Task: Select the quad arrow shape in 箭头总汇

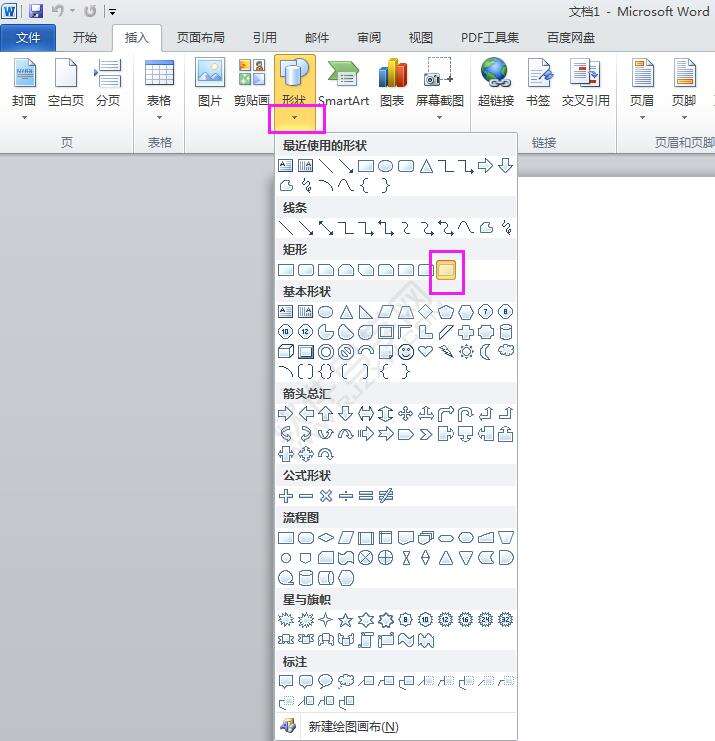Action: coord(405,414)
